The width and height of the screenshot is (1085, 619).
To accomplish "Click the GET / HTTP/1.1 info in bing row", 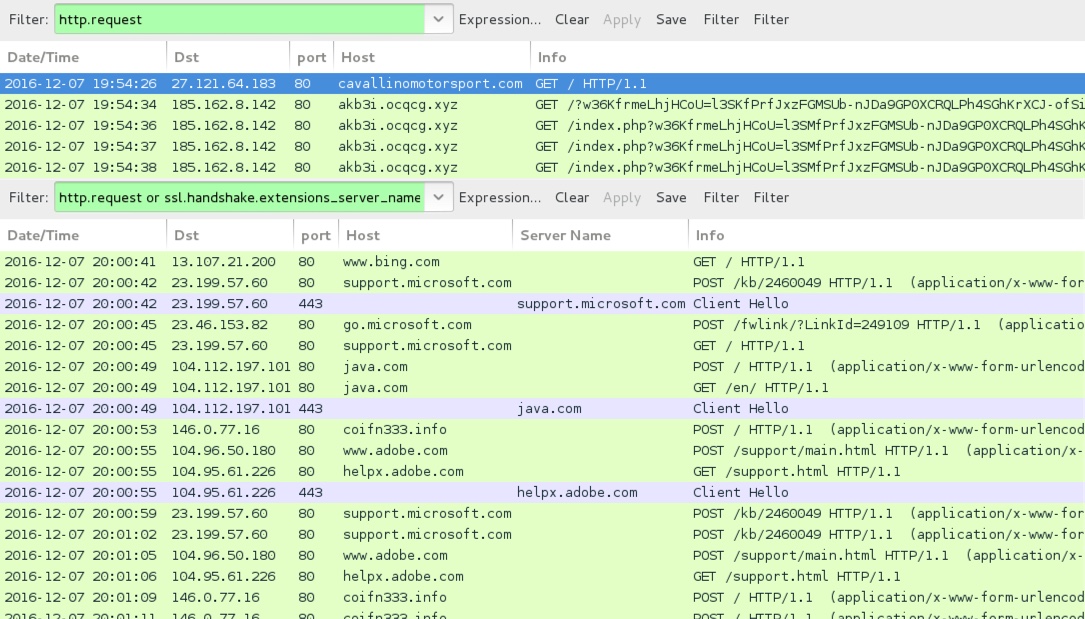I will 748,262.
